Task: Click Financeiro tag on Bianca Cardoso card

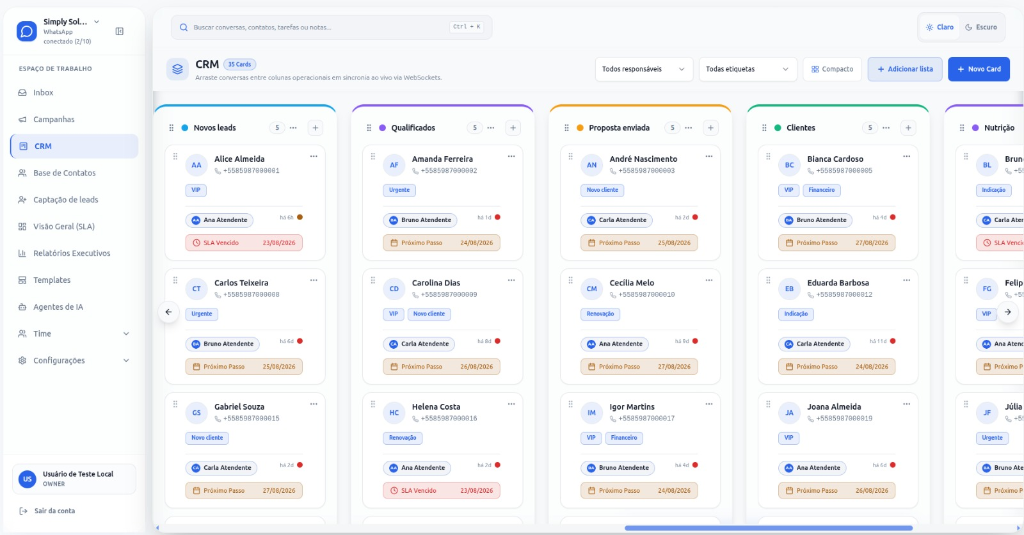Action: point(822,190)
